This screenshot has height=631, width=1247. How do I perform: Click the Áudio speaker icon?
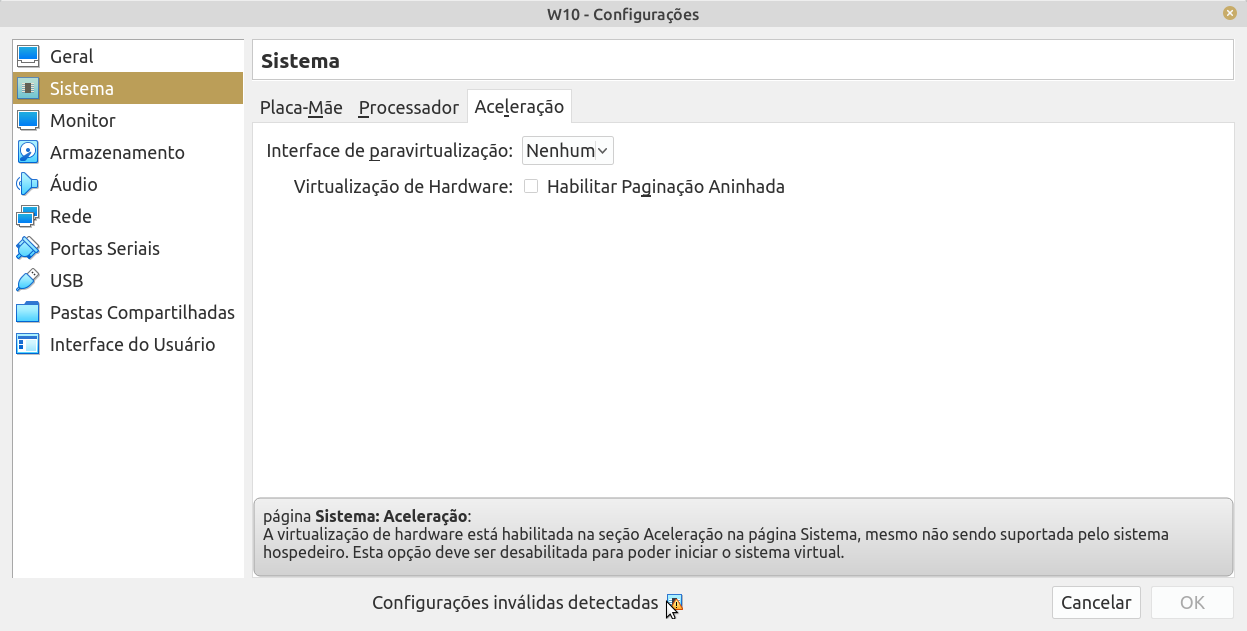coord(28,185)
